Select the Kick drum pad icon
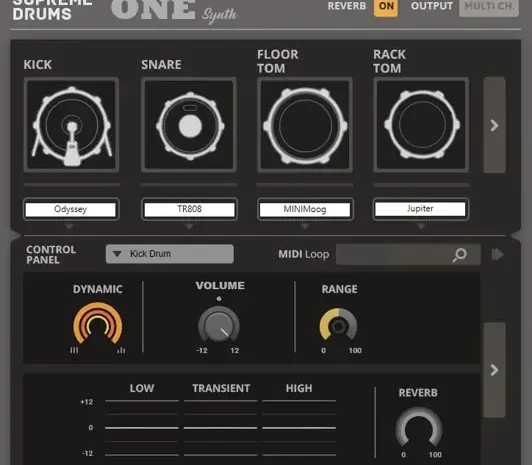Screen dimensions: 532x465 tap(71, 125)
